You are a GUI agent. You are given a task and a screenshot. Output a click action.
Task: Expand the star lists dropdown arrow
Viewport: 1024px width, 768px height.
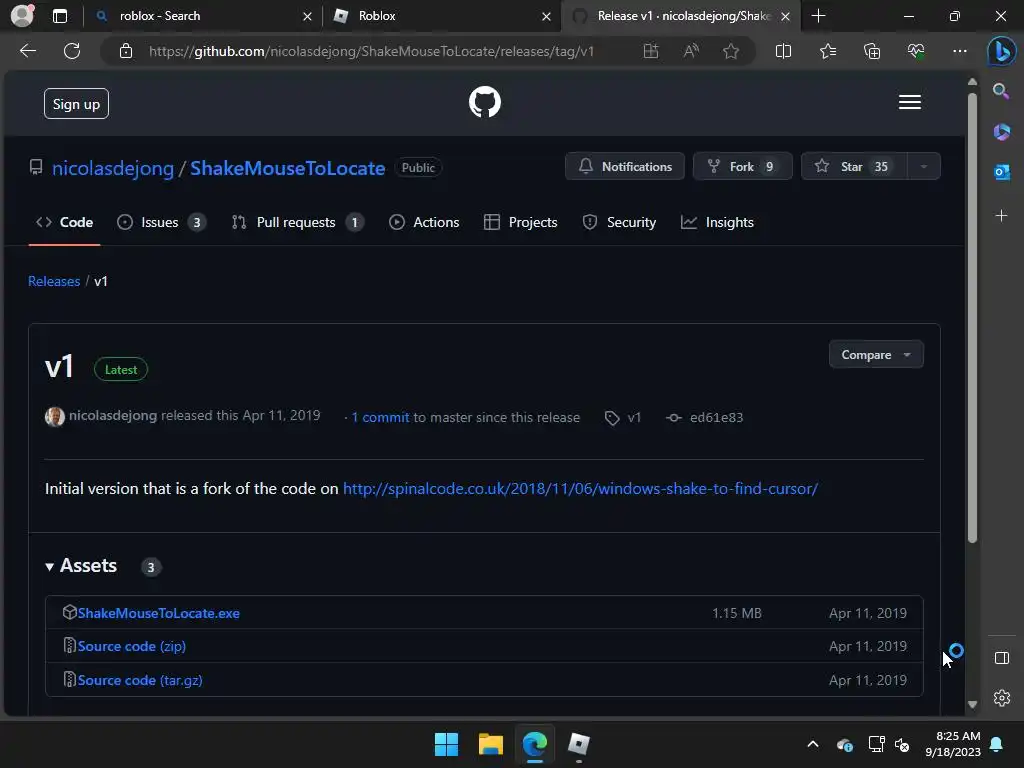pyautogui.click(x=923, y=167)
